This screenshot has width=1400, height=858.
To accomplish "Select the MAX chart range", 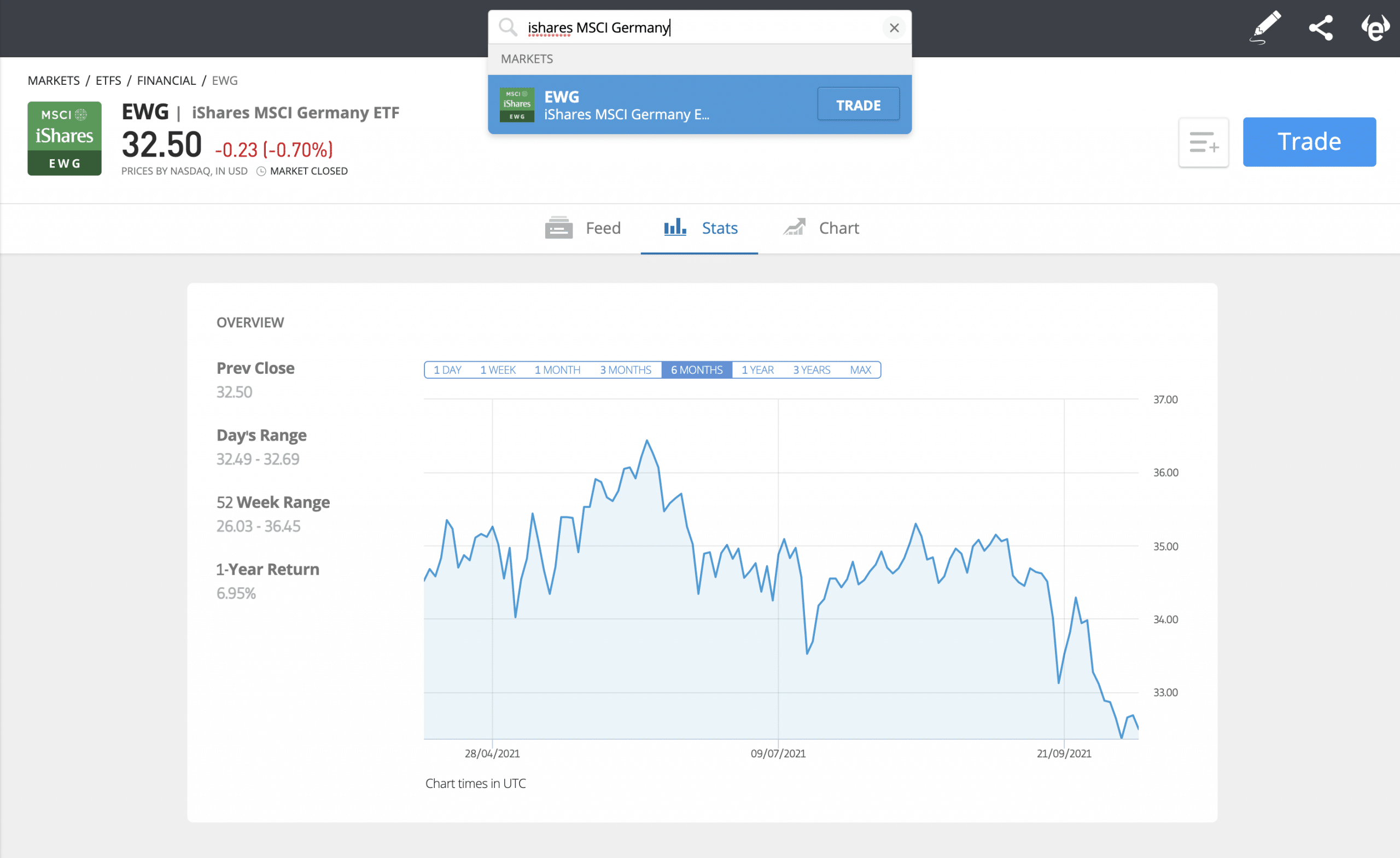I will pyautogui.click(x=860, y=370).
